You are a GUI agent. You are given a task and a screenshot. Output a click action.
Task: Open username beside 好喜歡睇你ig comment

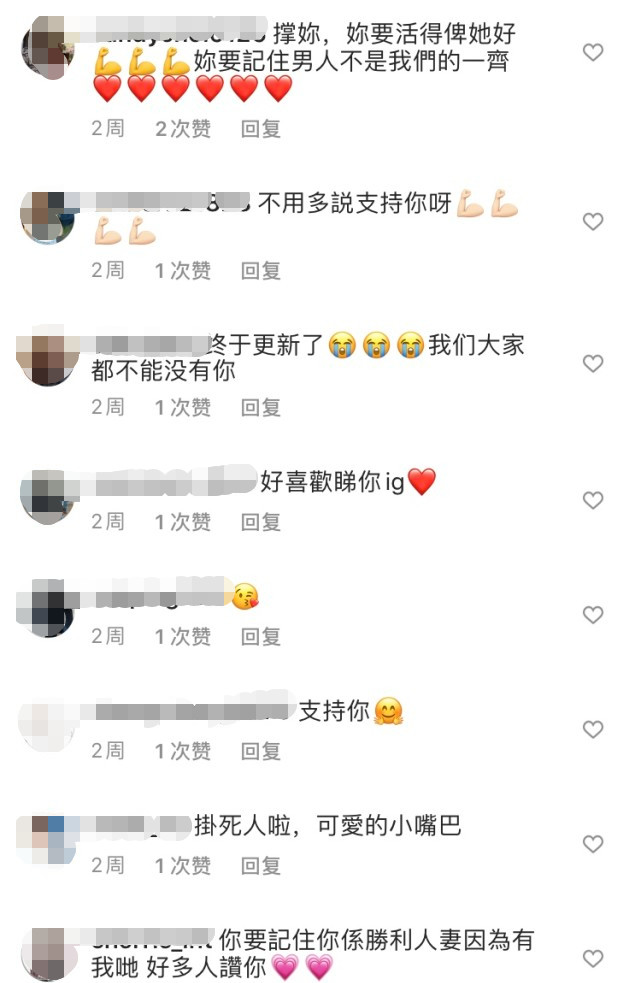pyautogui.click(x=169, y=482)
